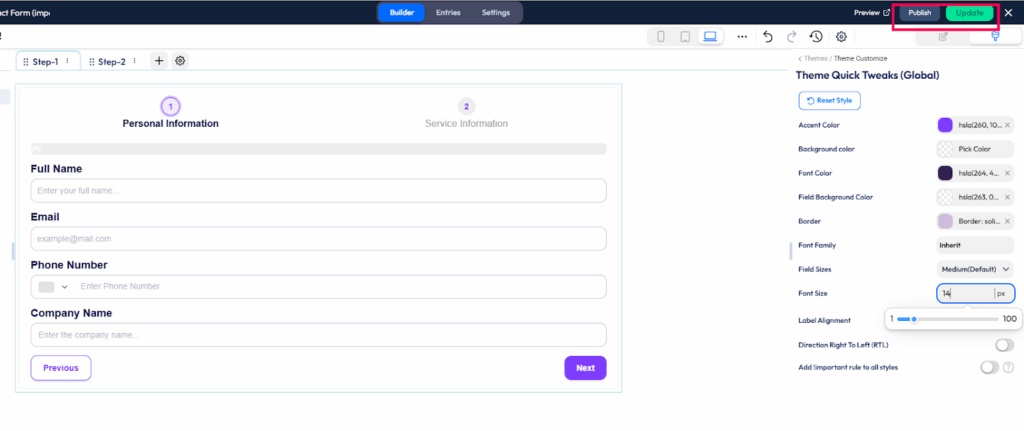
Task: Click the green Update button
Action: [969, 13]
